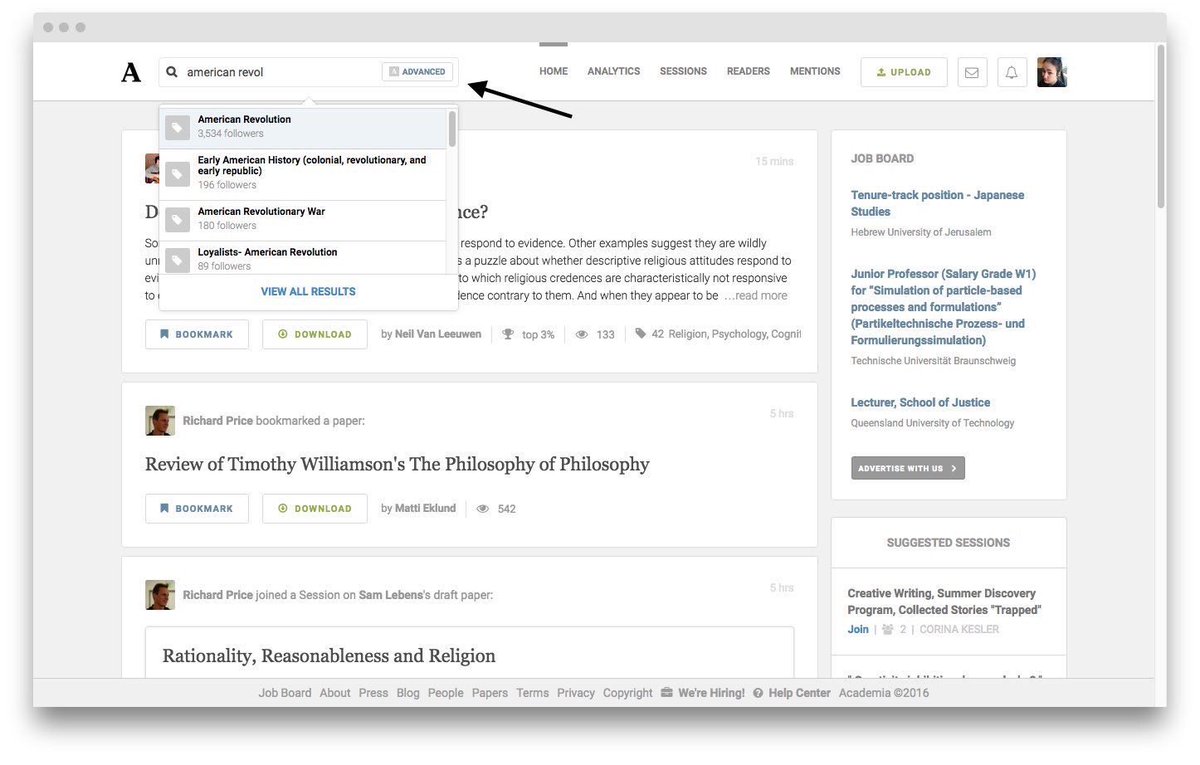Open Matti Eklund author link
This screenshot has width=1200, height=765.
click(x=425, y=508)
